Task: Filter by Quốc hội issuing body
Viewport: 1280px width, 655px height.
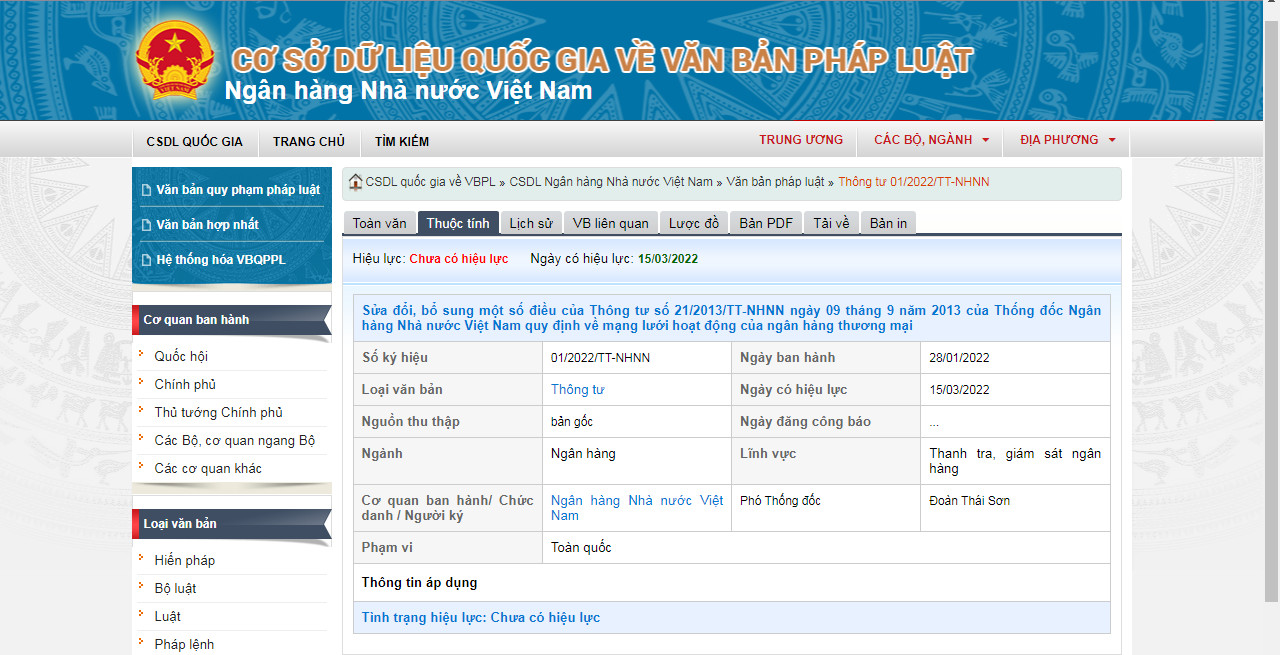Action: [x=181, y=357]
